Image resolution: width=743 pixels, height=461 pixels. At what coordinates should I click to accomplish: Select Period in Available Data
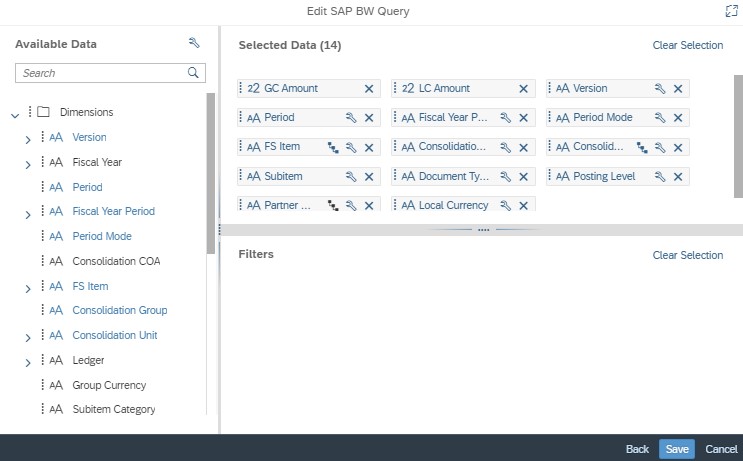87,187
